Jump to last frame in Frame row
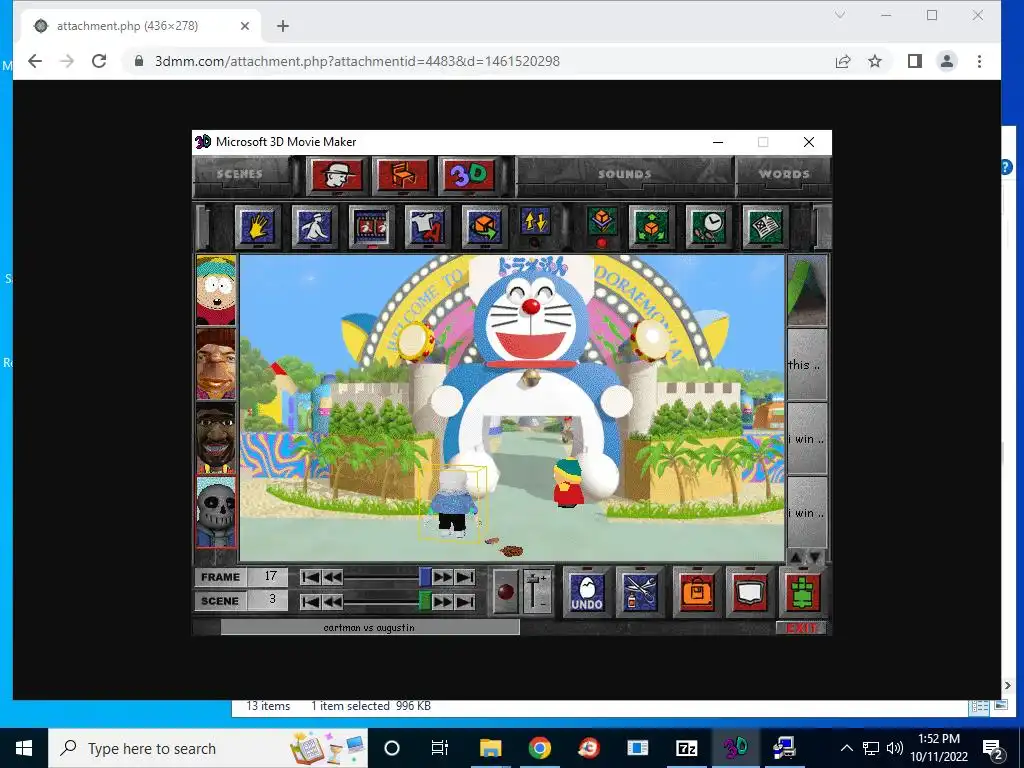1024x768 pixels. coord(465,577)
